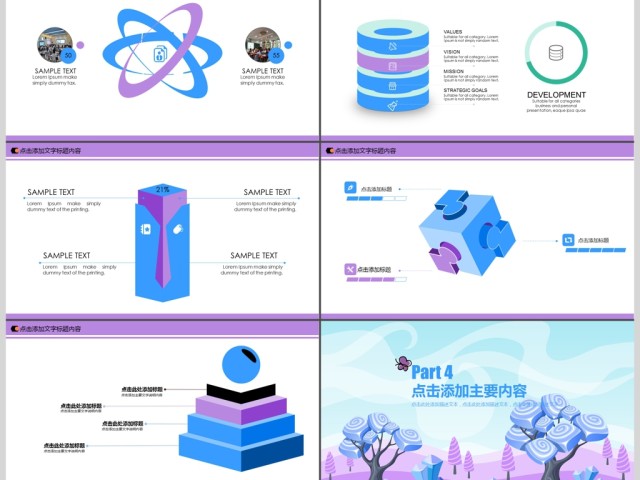Click the purple butterfly beside Part 4
The image size is (640, 480).
(403, 363)
